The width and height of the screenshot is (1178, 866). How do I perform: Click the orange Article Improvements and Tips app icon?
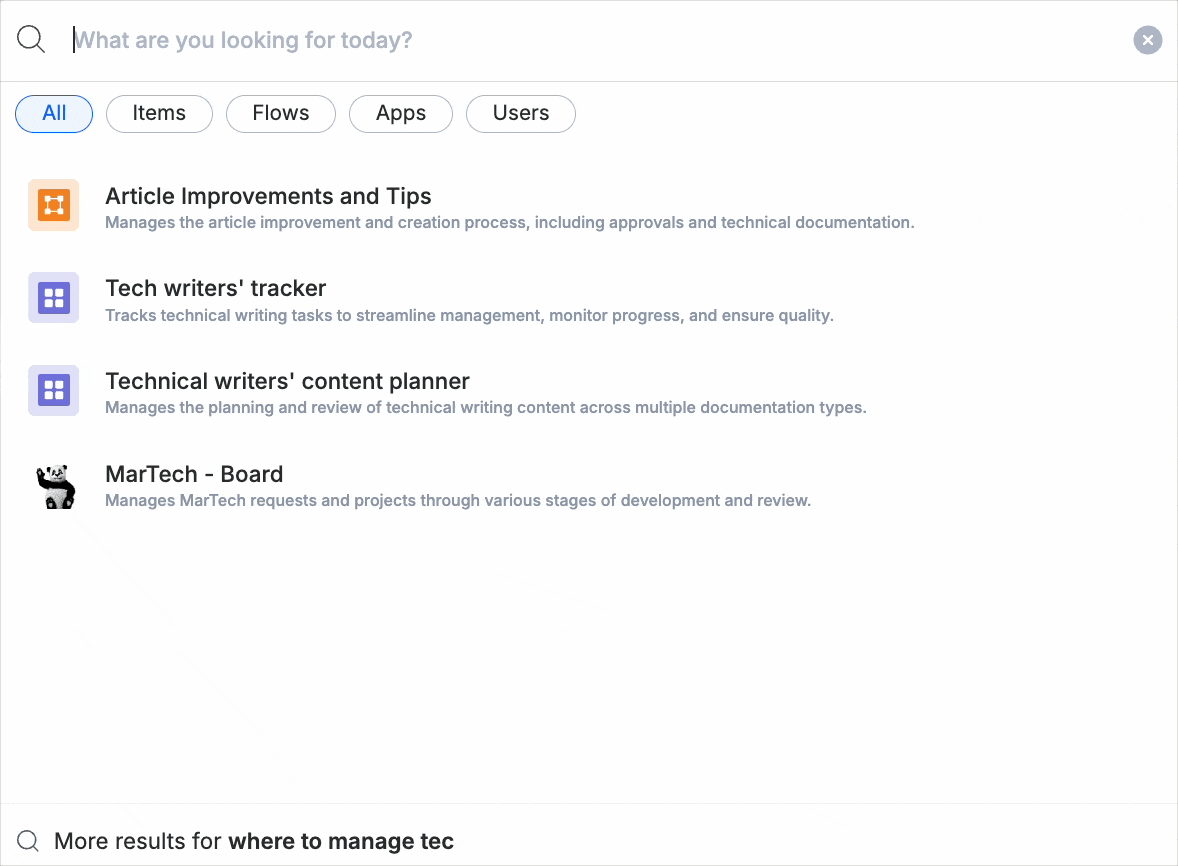pos(53,204)
